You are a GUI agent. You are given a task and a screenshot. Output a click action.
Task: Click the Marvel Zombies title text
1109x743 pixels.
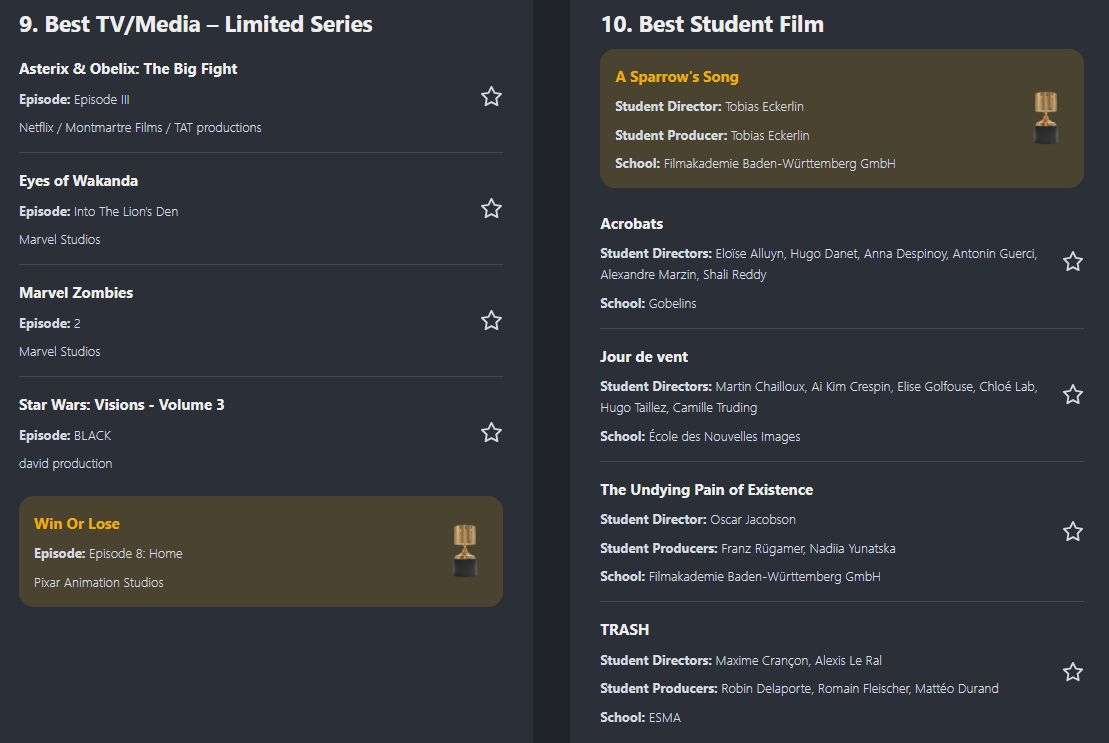(76, 293)
